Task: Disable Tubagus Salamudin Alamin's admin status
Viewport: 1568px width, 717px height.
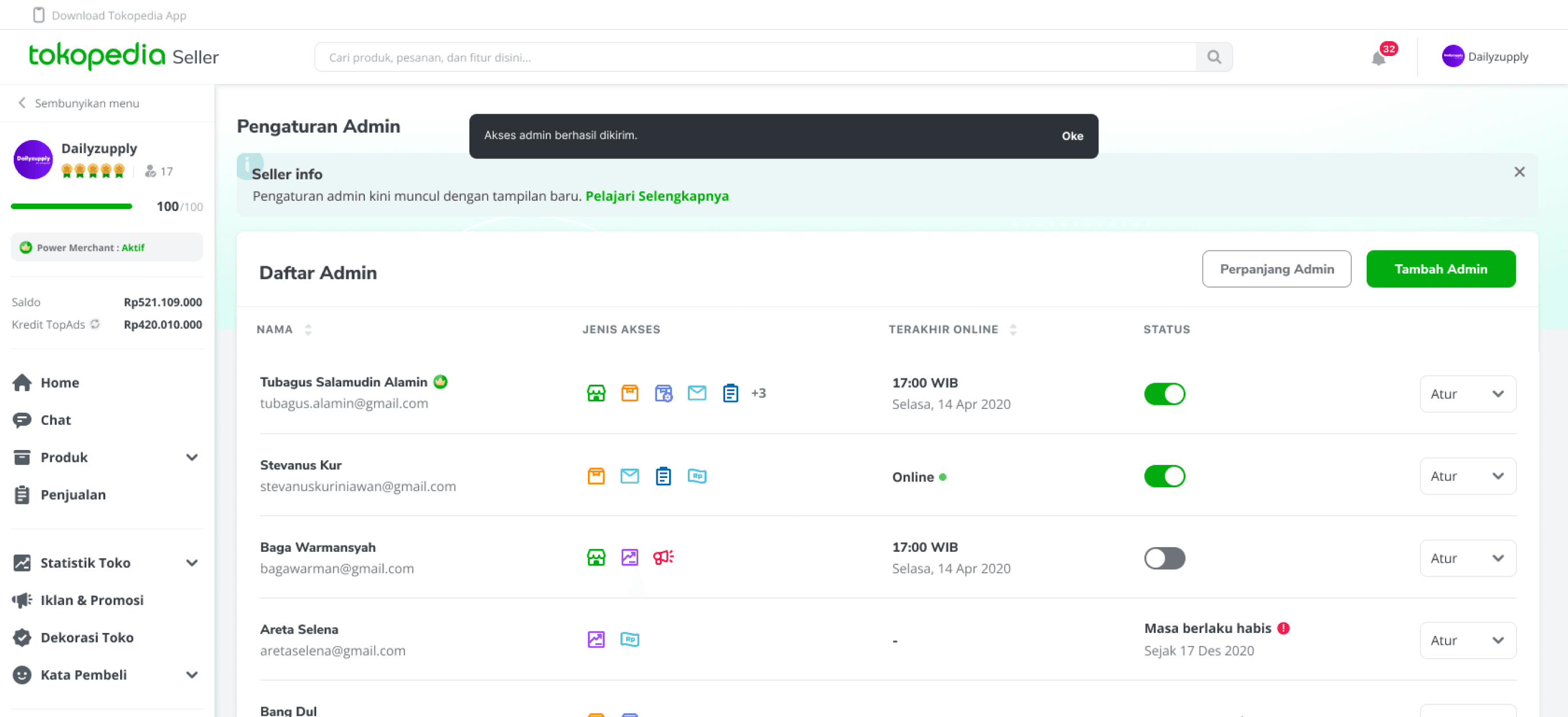Action: pyautogui.click(x=1164, y=394)
